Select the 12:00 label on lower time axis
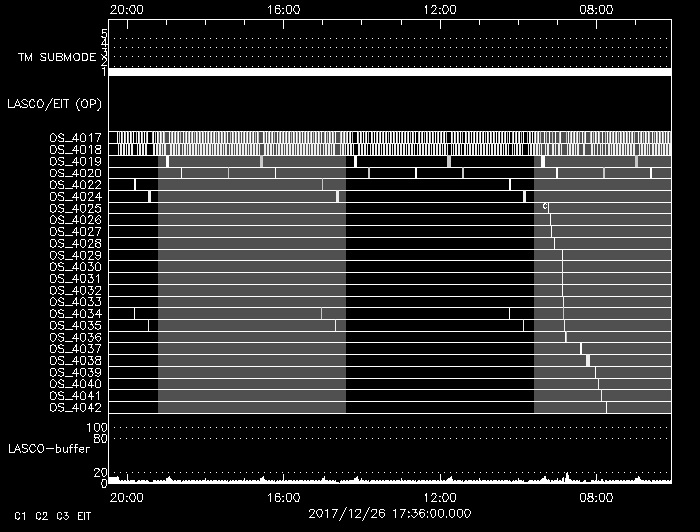The width and height of the screenshot is (700, 532). (x=440, y=498)
